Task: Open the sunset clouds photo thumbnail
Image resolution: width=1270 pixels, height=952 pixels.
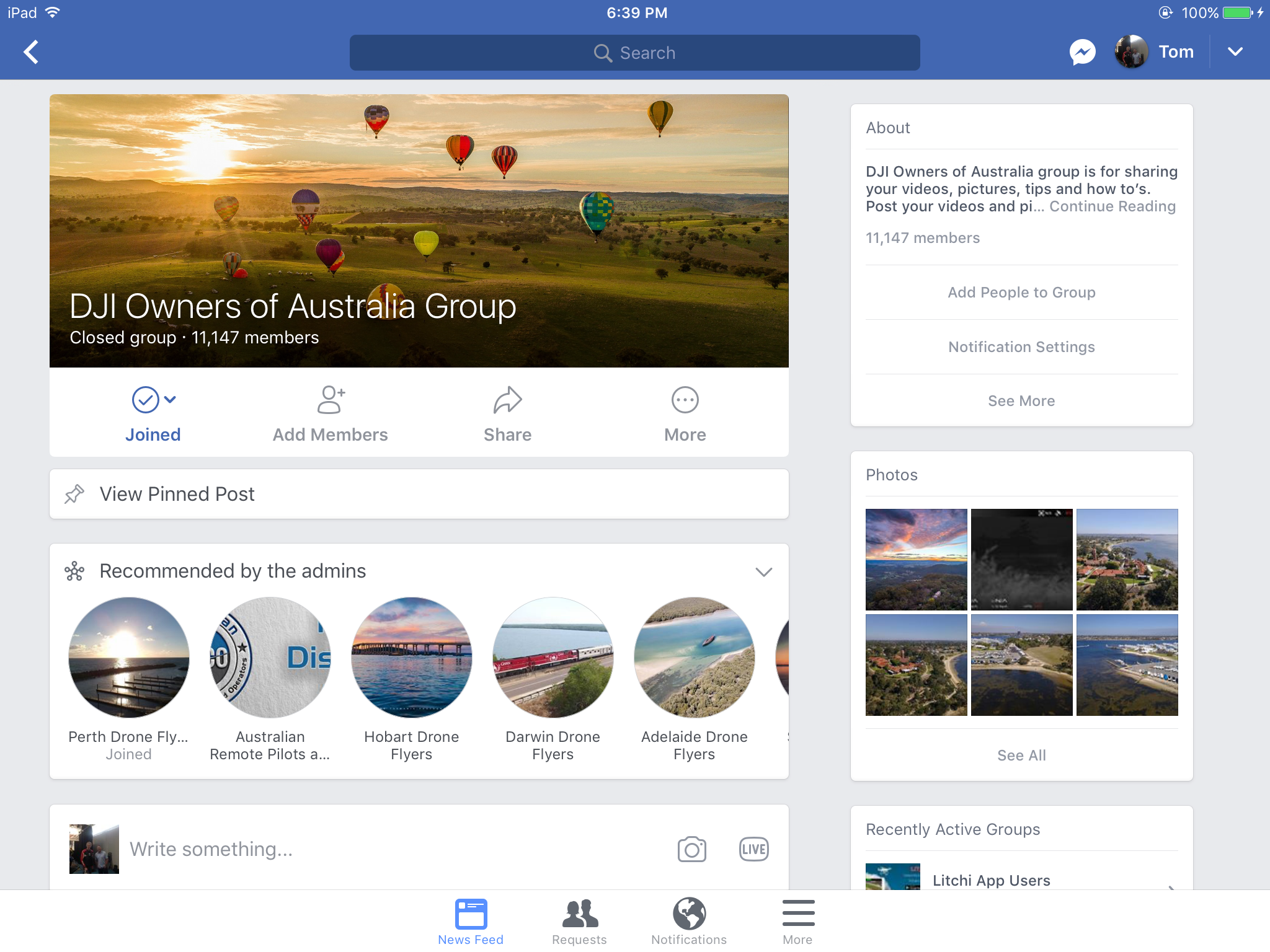Action: (916, 560)
